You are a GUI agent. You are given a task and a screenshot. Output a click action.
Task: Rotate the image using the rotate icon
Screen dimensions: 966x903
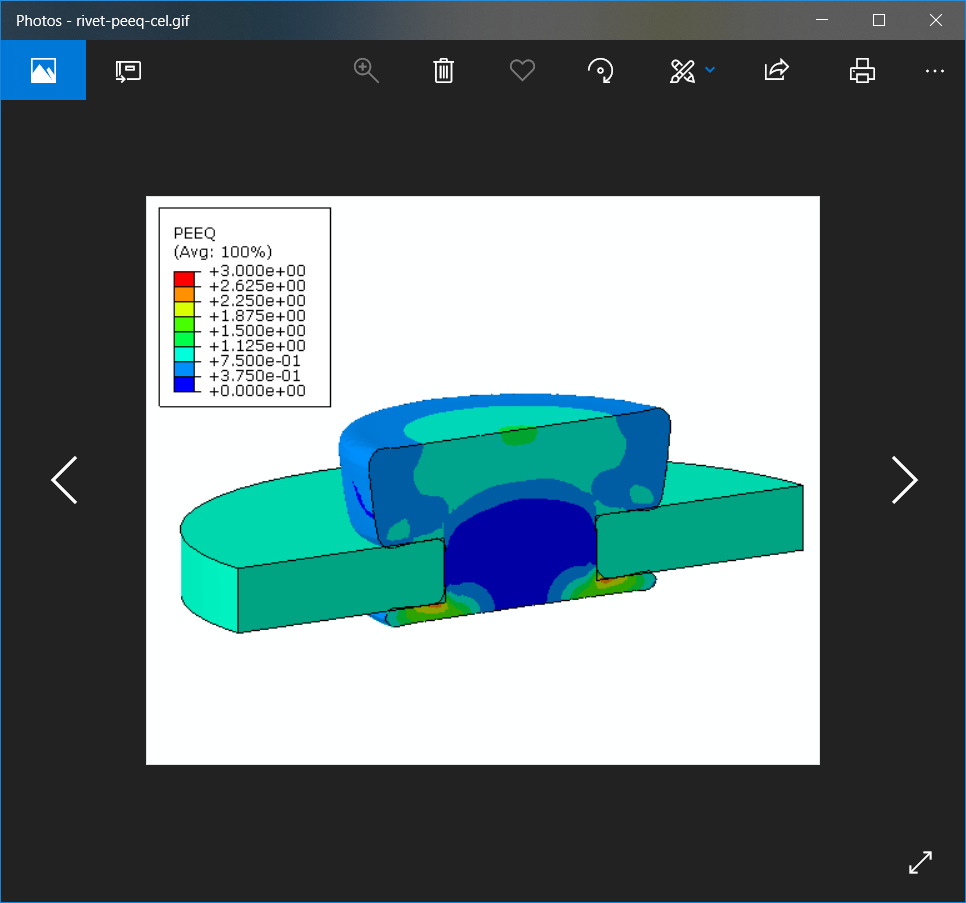coord(601,70)
